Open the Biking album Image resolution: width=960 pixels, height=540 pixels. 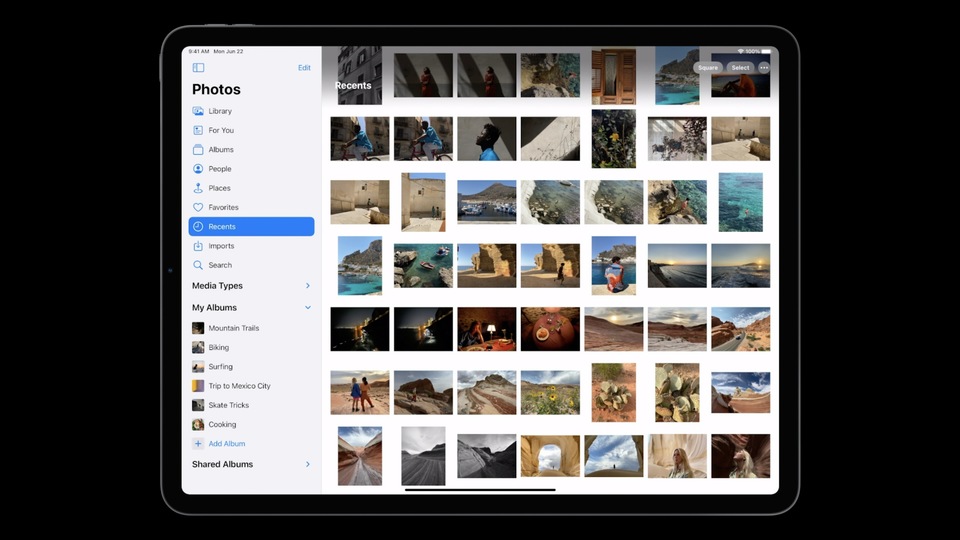pos(251,347)
